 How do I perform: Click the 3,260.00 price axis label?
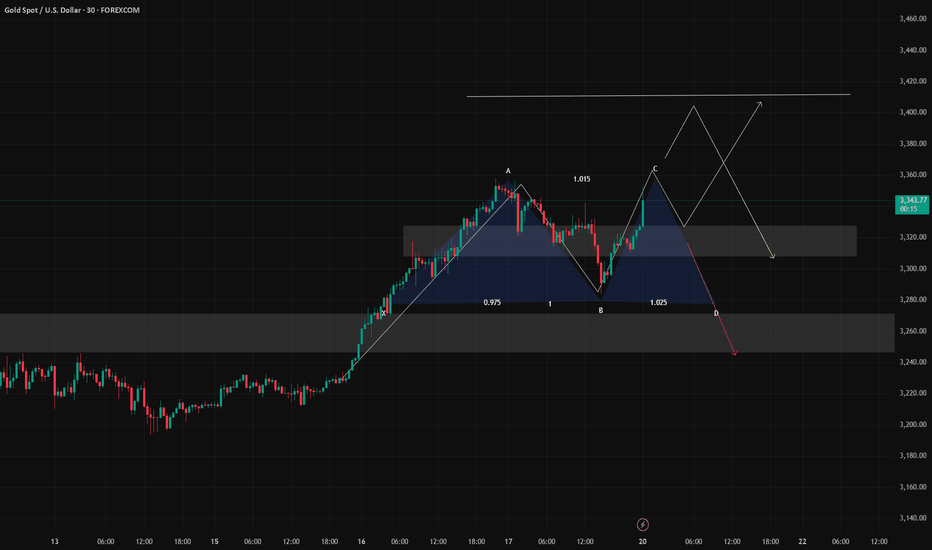(912, 331)
